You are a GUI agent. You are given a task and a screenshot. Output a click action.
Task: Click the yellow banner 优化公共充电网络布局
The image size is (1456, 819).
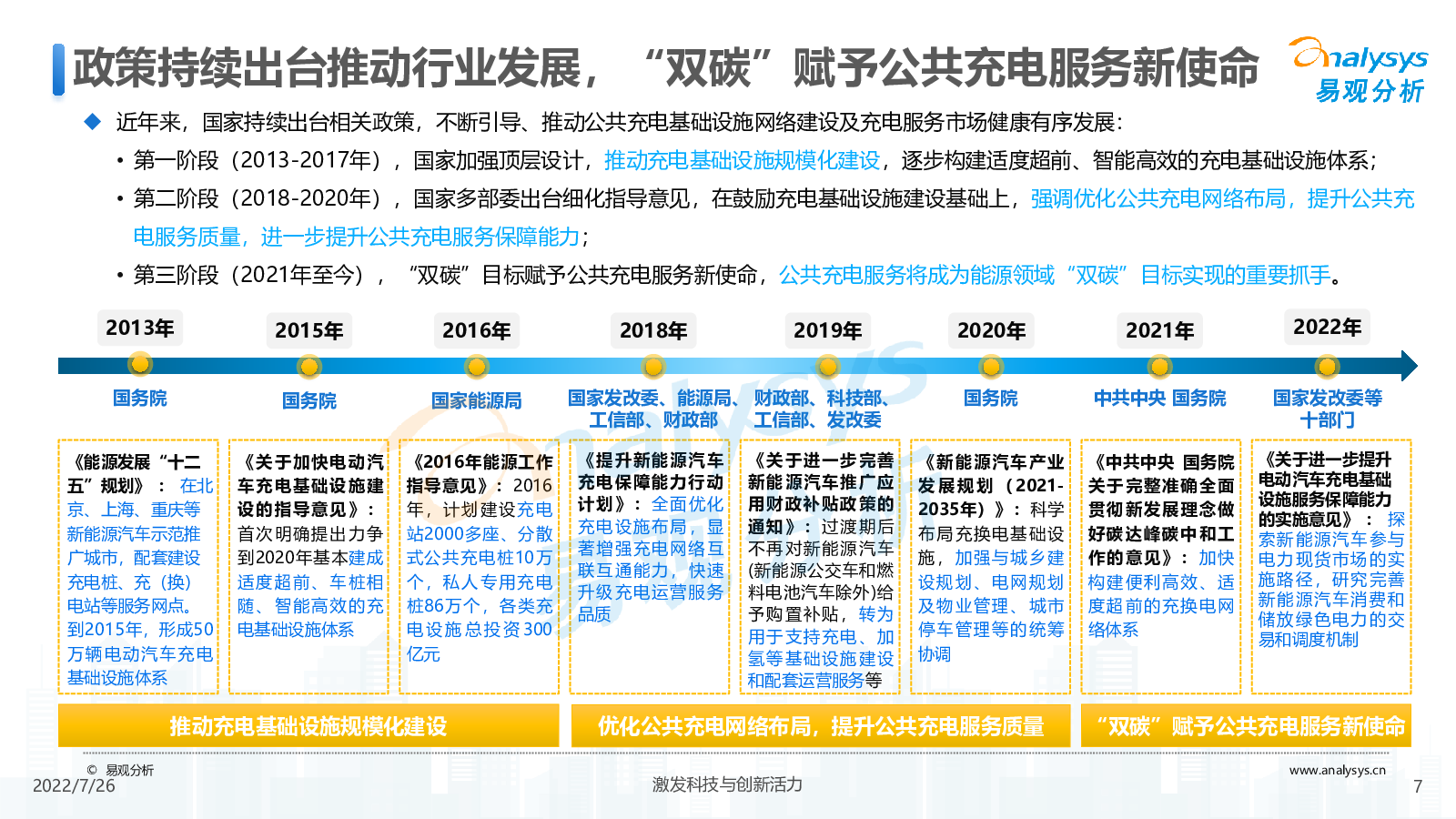821,726
